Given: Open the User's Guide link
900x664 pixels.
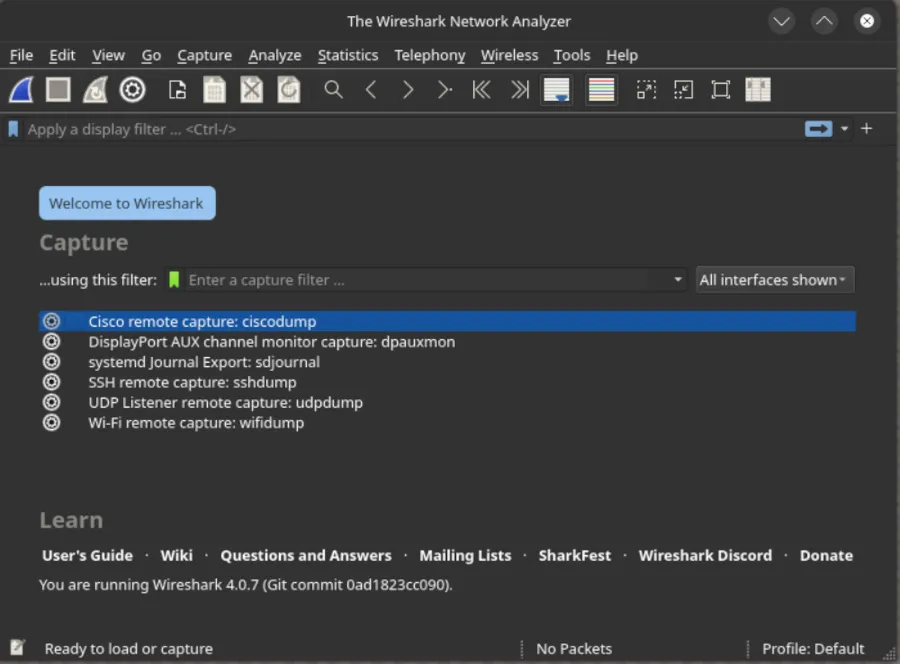Looking at the screenshot, I should [x=87, y=555].
